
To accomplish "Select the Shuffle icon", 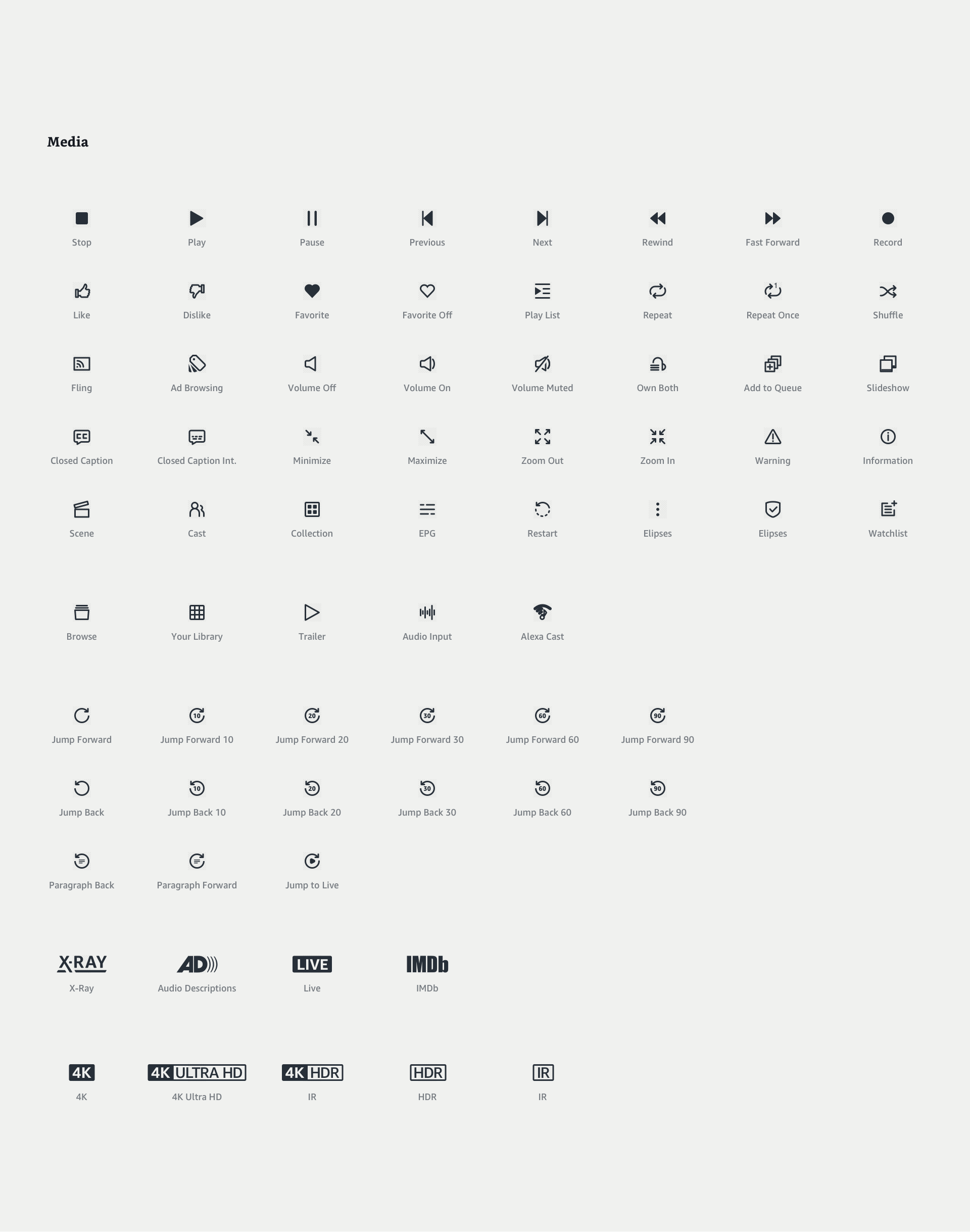I will coord(888,291).
